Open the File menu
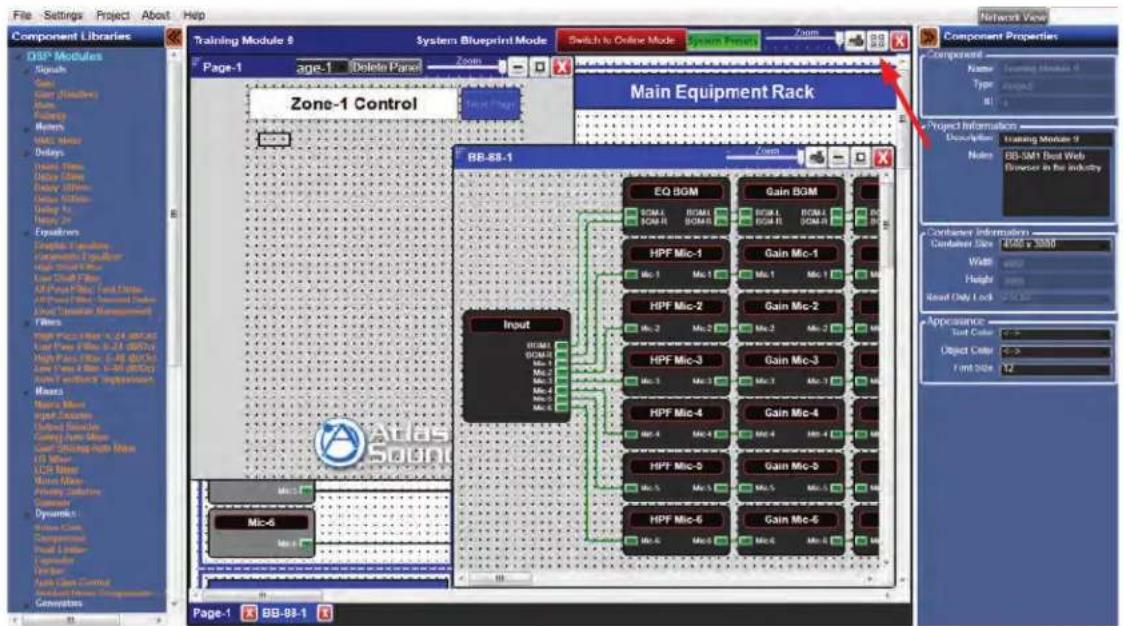Screen dimensions: 1123x626 coord(21,14)
